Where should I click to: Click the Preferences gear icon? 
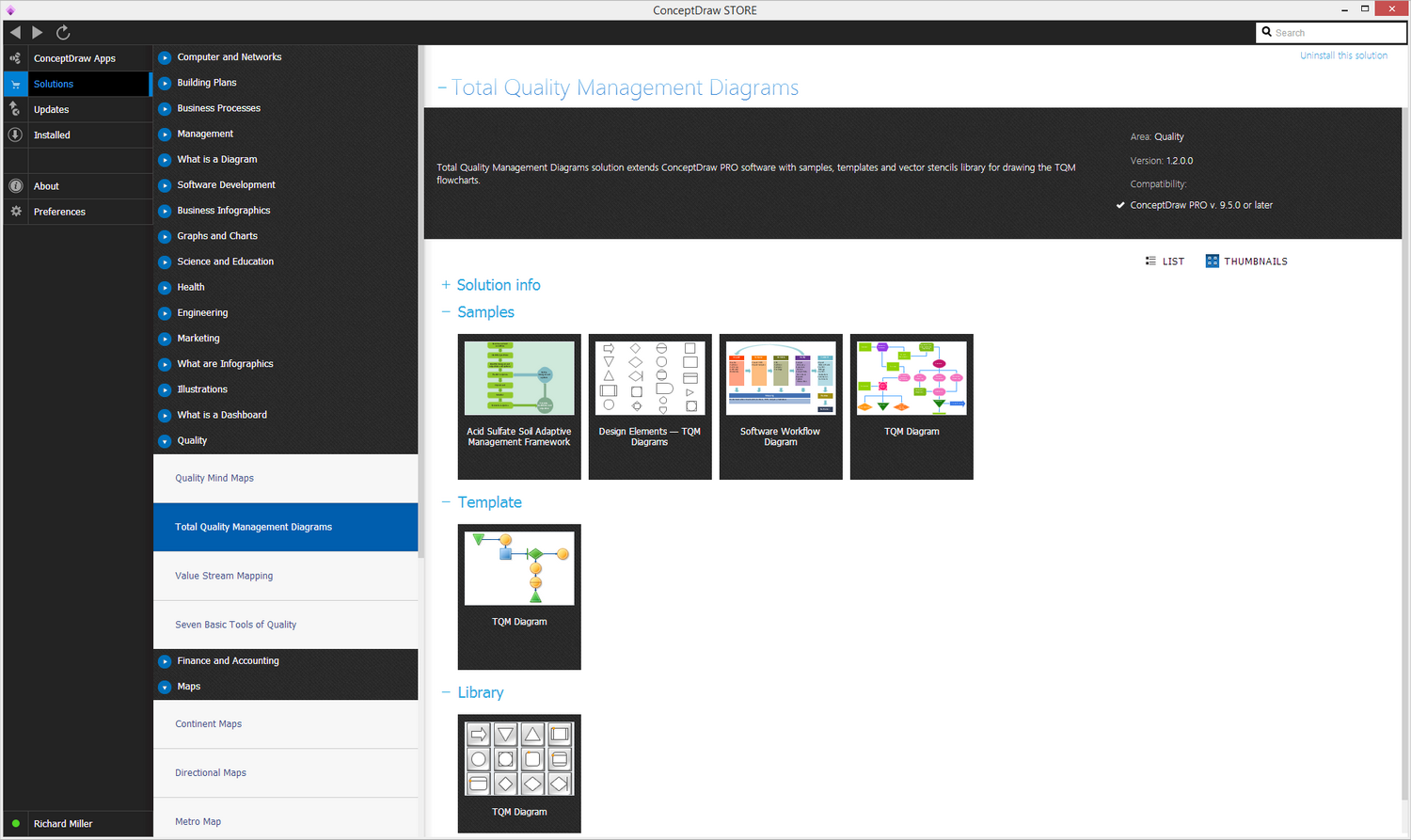(x=15, y=212)
